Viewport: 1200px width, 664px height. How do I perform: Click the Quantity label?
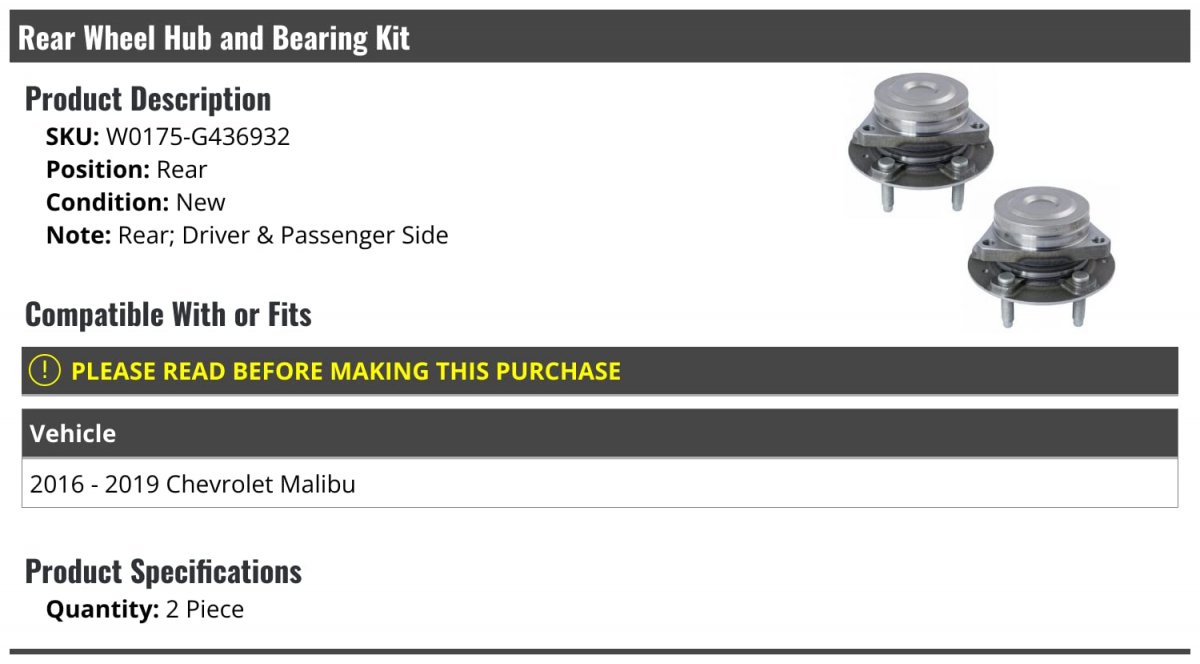pyautogui.click(x=102, y=609)
